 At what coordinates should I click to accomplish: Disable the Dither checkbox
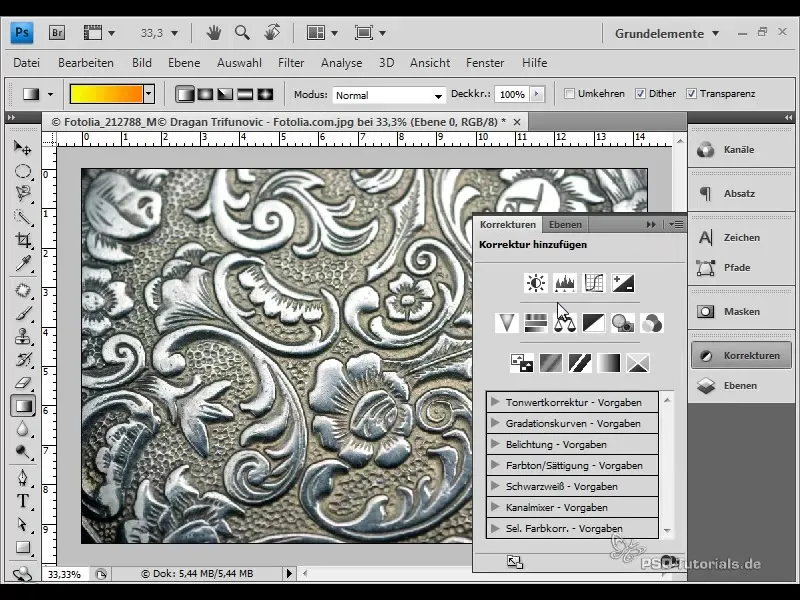click(x=640, y=94)
